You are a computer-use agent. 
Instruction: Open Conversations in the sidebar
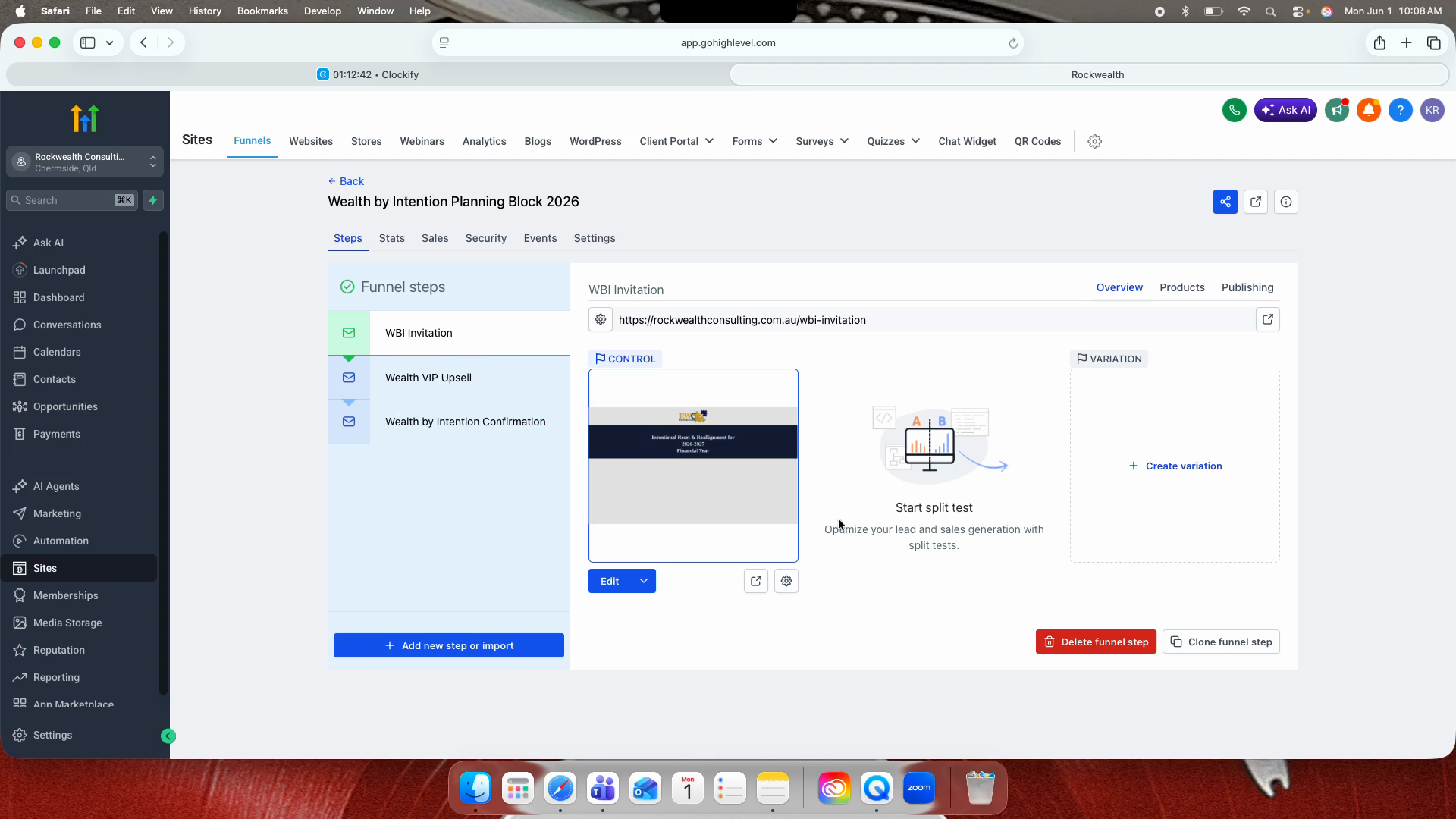point(67,325)
